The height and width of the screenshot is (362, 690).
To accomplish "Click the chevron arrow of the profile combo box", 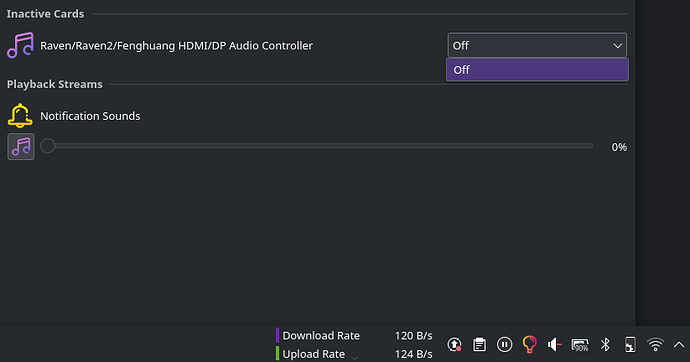I will coord(617,46).
